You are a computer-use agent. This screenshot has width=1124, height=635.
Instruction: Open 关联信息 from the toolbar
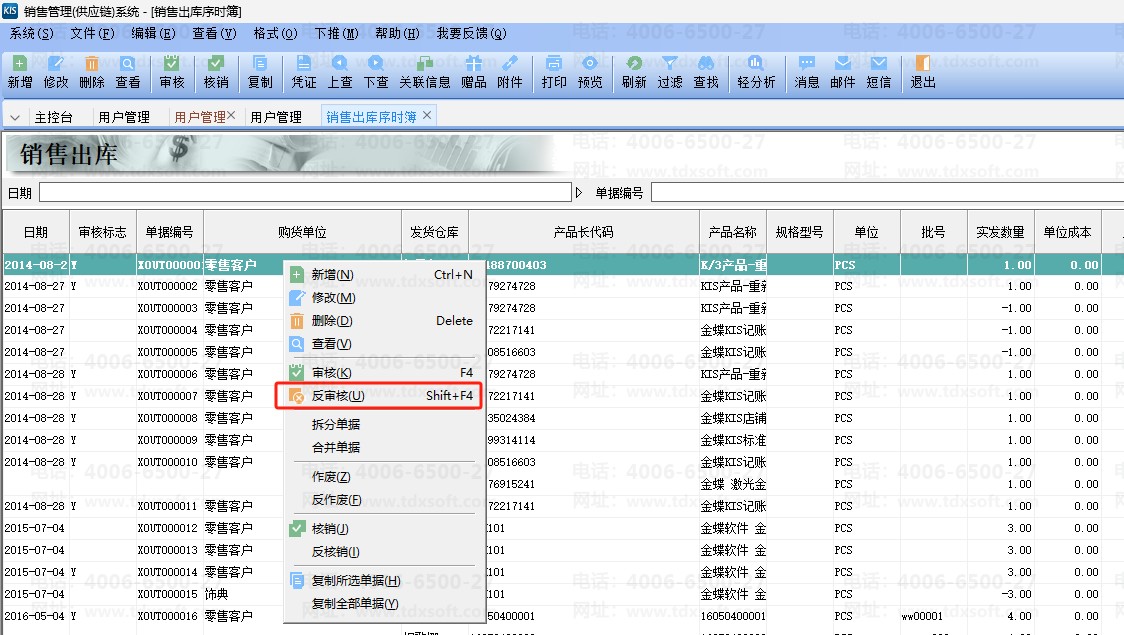point(425,71)
